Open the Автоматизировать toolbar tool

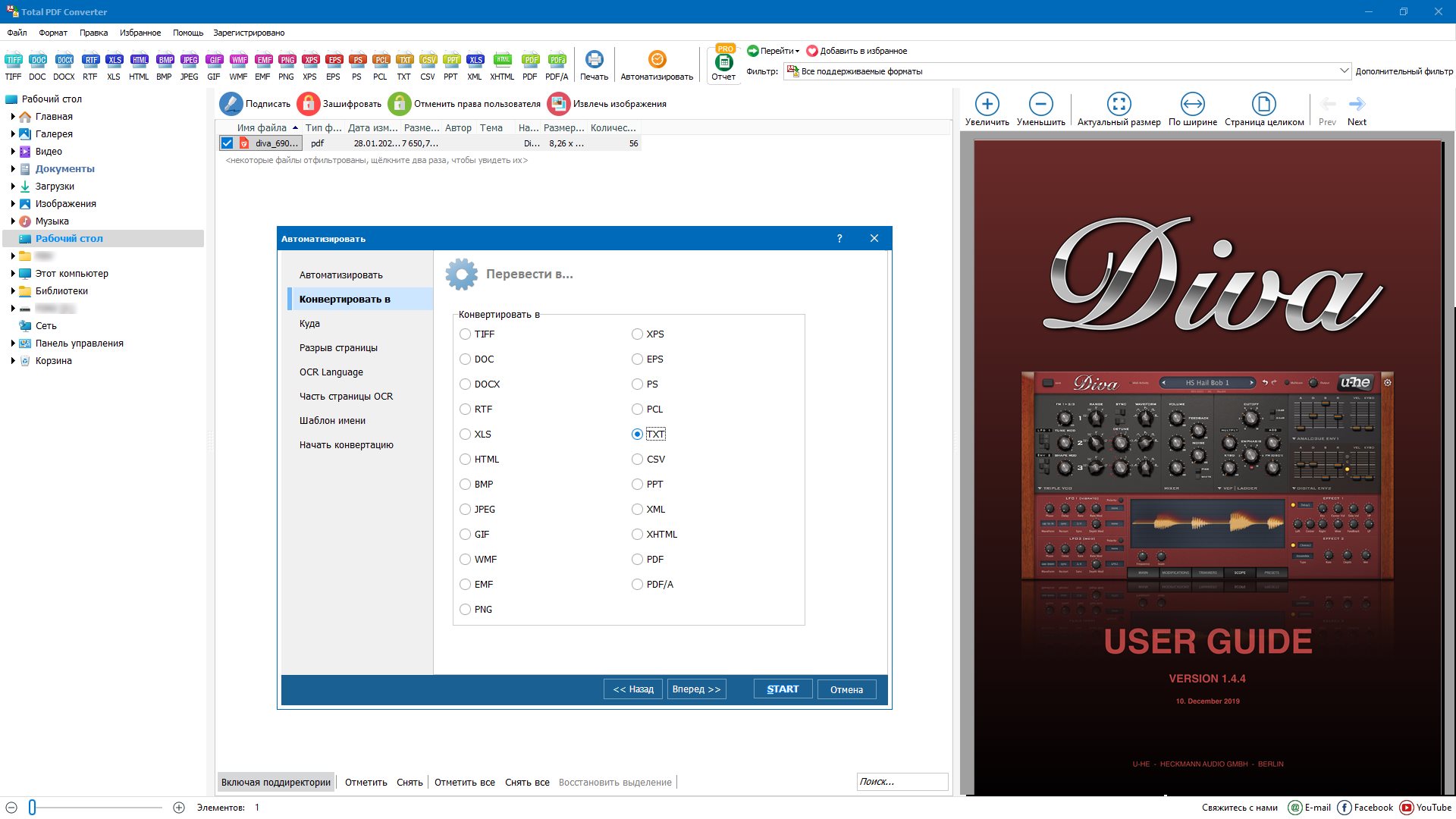(x=657, y=60)
